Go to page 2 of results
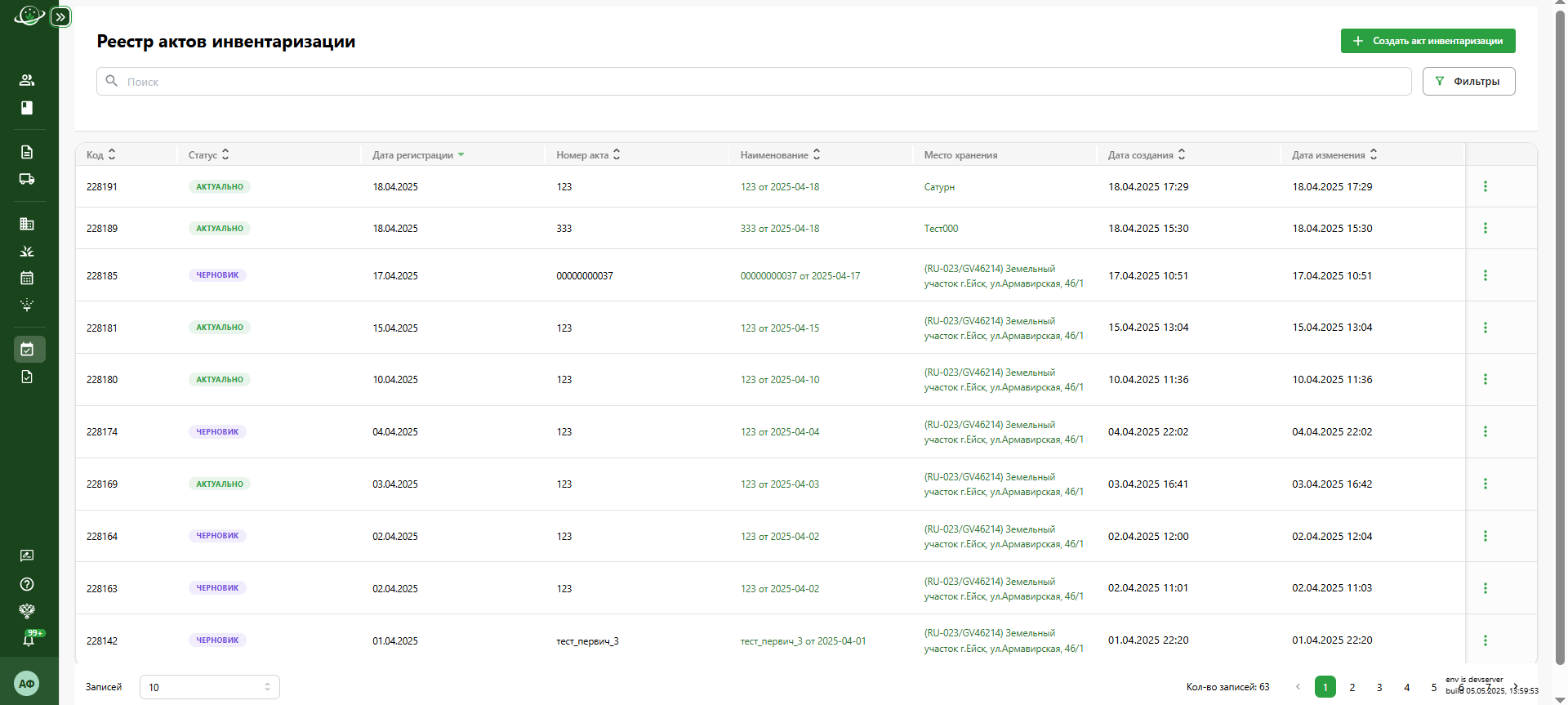The width and height of the screenshot is (1568, 705). point(1352,687)
